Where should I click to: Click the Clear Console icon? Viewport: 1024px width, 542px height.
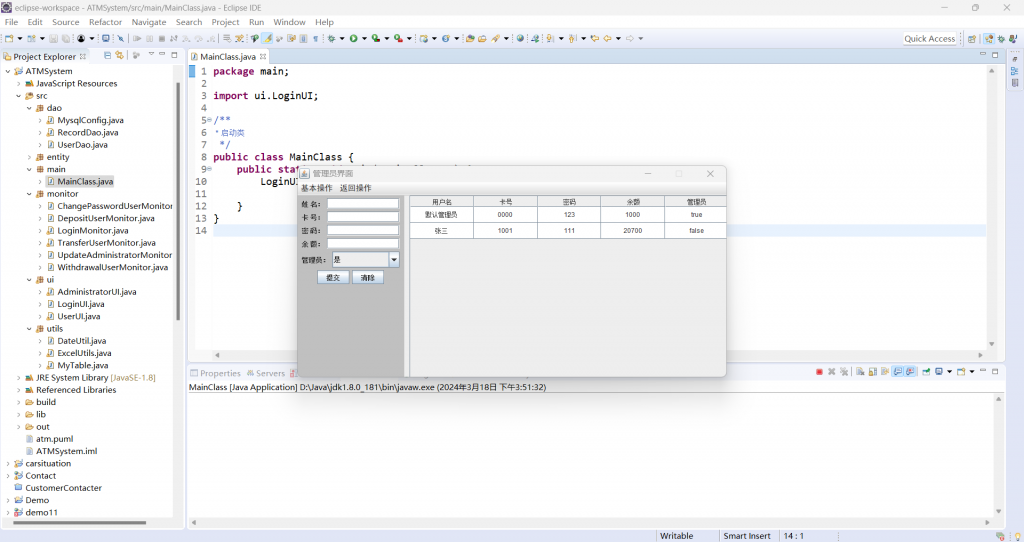[x=858, y=372]
